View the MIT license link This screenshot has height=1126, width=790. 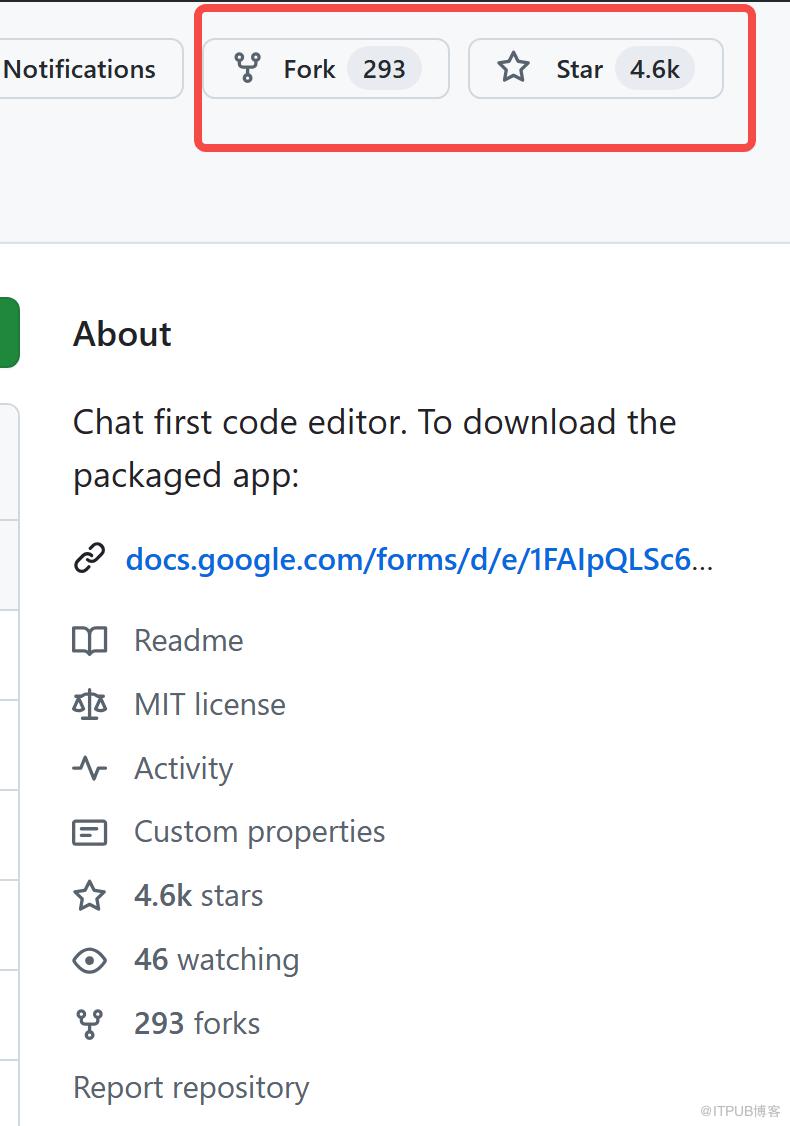tap(209, 704)
